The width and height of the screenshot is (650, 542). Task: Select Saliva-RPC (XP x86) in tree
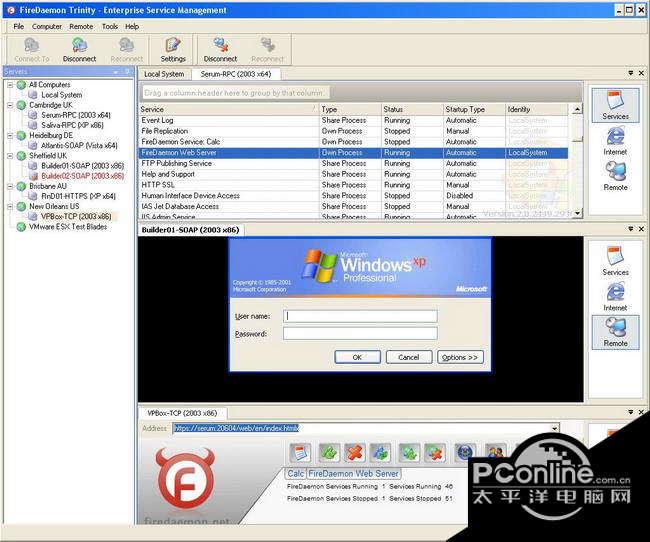point(72,125)
